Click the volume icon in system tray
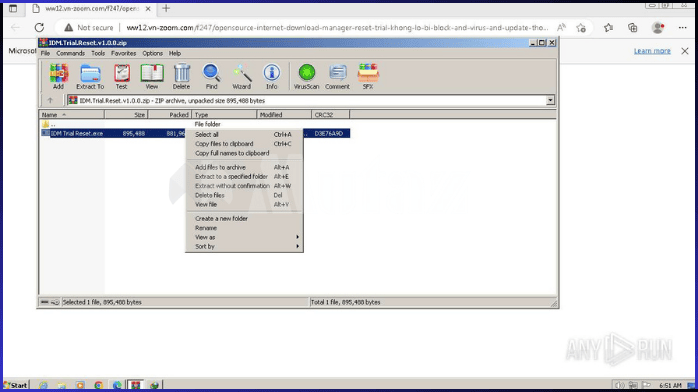 [619, 385]
